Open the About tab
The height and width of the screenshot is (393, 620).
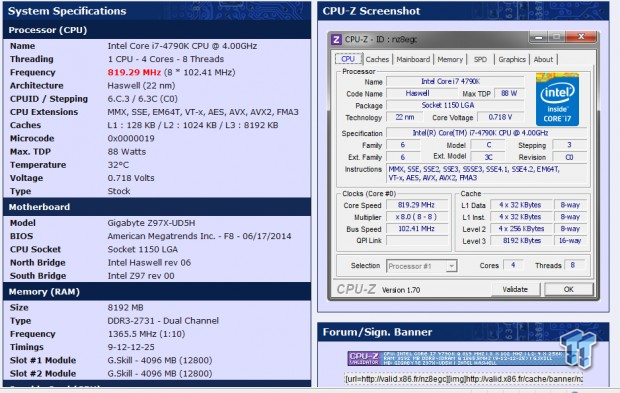pyautogui.click(x=543, y=59)
